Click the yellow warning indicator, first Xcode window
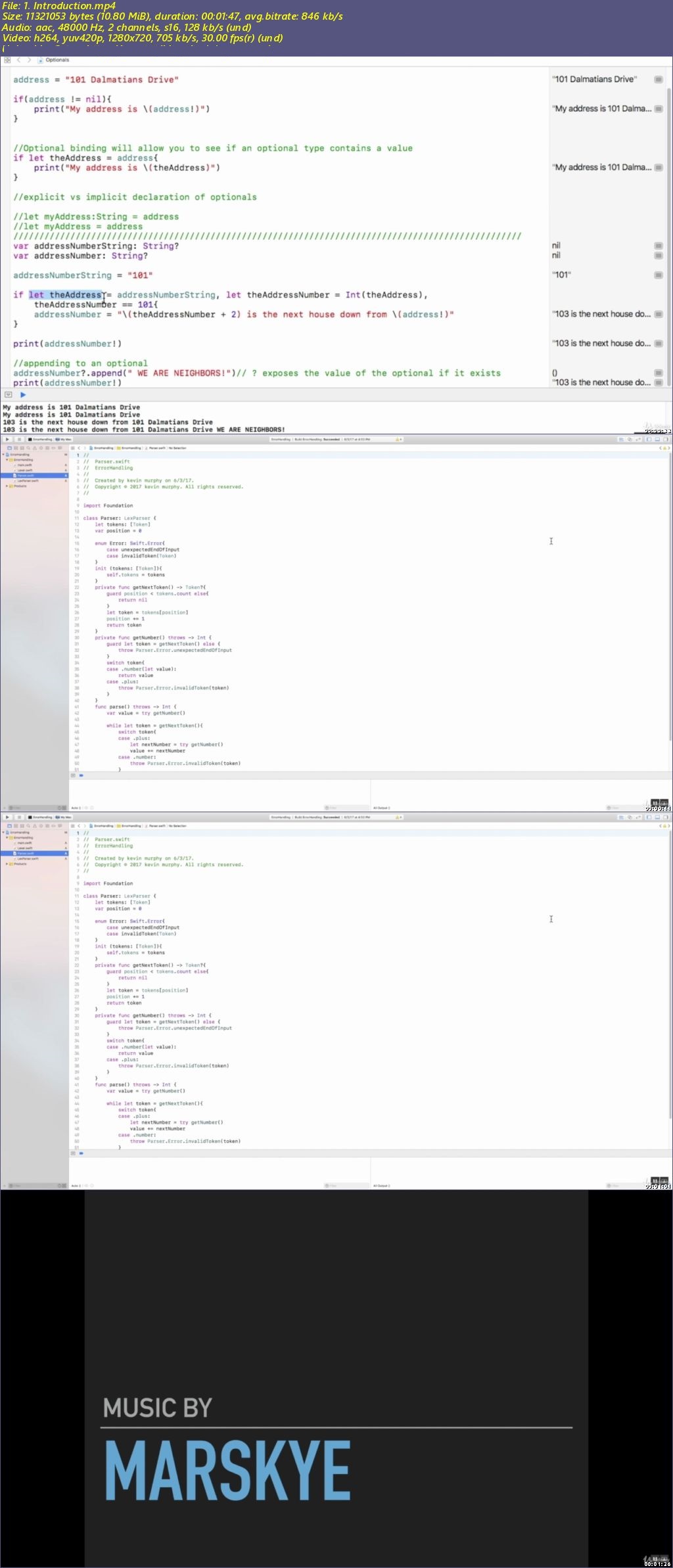This screenshot has width=673, height=1568. 398,439
